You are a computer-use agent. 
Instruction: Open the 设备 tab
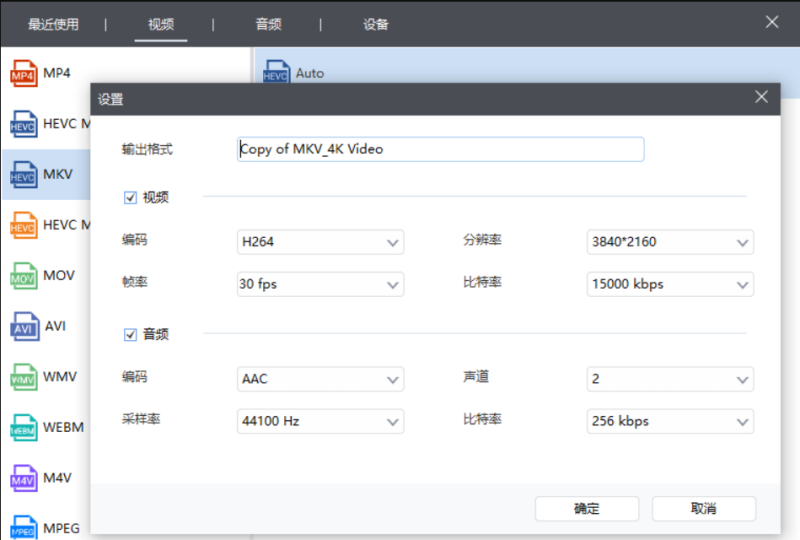376,24
